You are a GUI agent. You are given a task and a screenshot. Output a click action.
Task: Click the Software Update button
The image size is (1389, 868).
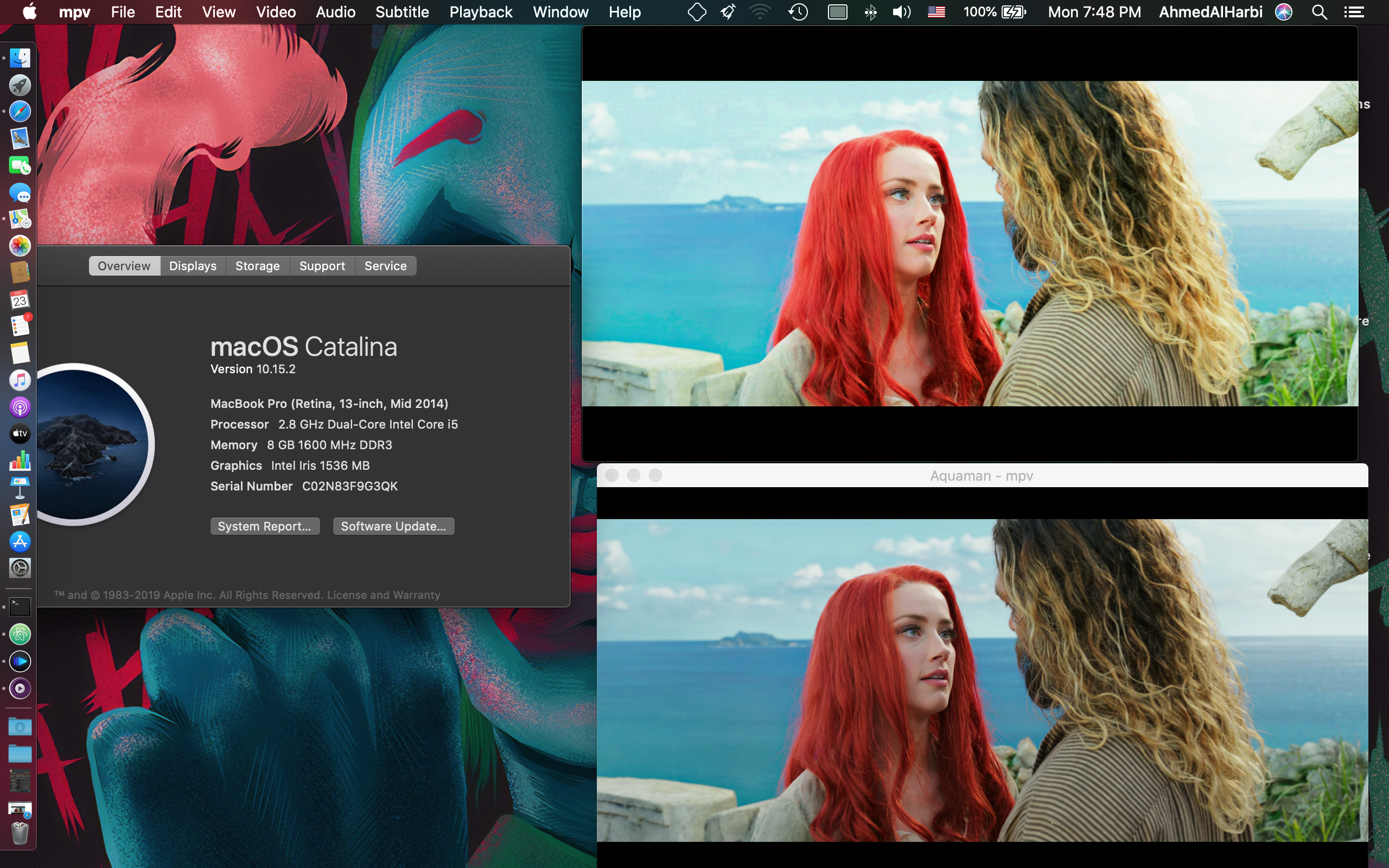pyautogui.click(x=393, y=526)
